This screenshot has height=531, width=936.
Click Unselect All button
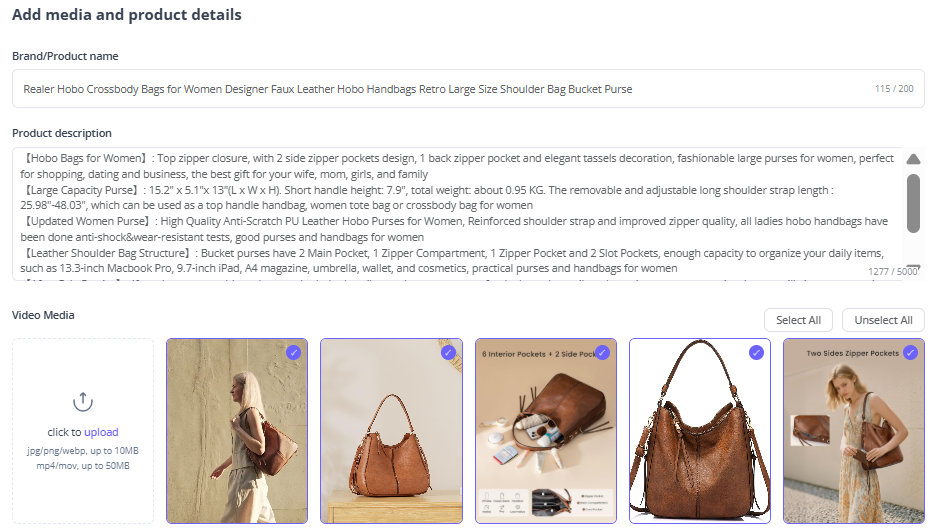[x=883, y=320]
